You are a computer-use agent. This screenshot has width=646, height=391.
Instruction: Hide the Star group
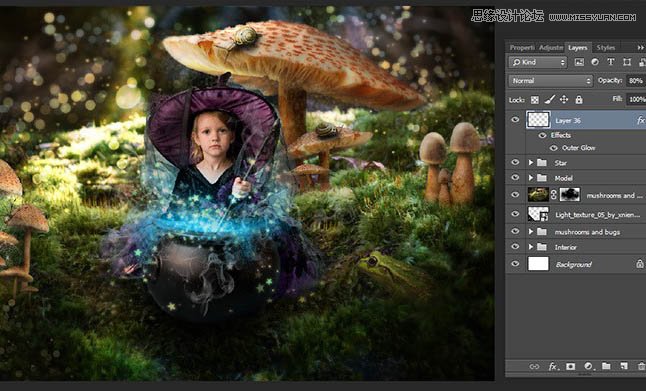click(515, 162)
